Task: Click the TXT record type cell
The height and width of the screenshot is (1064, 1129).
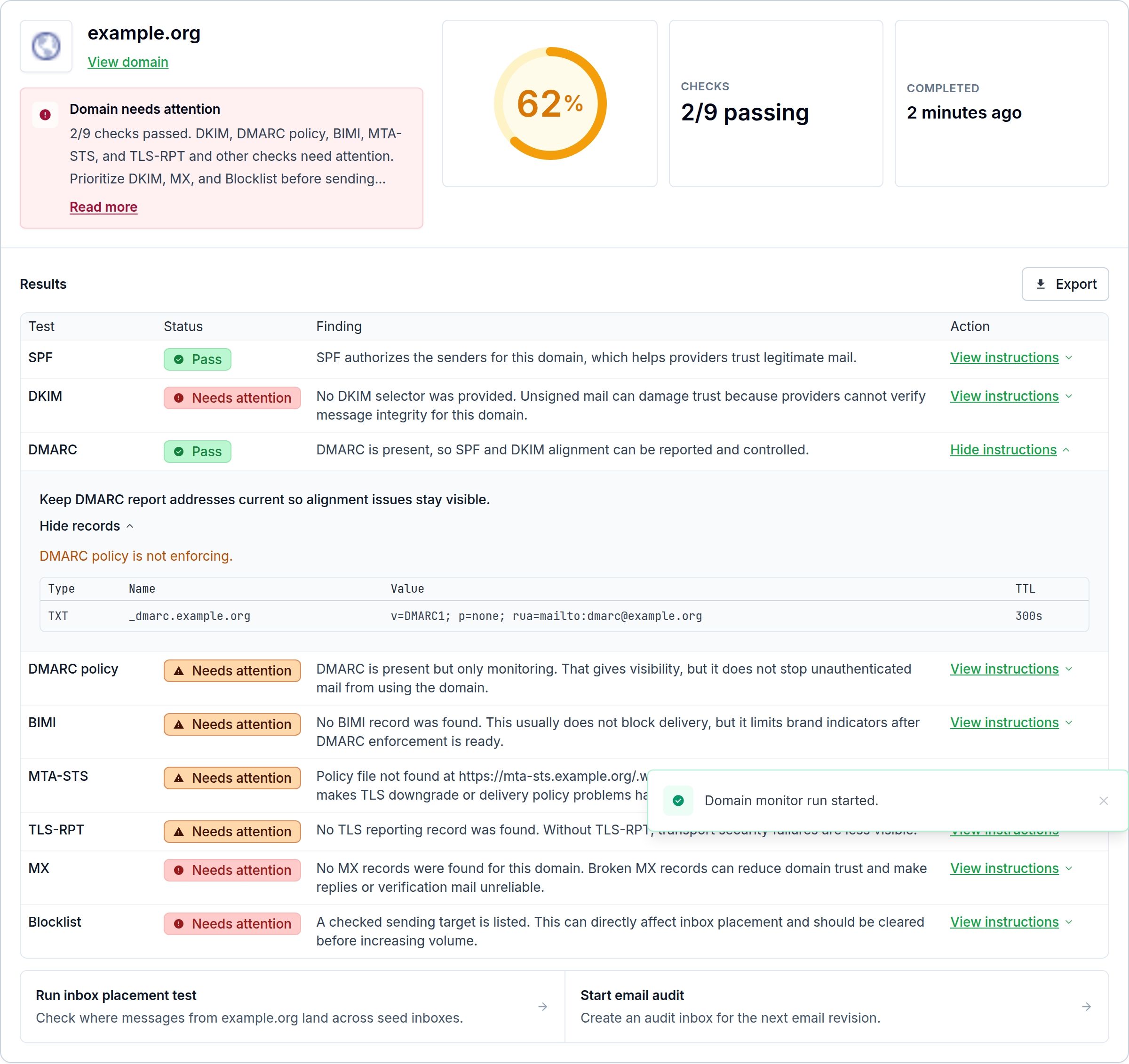Action: pos(58,616)
